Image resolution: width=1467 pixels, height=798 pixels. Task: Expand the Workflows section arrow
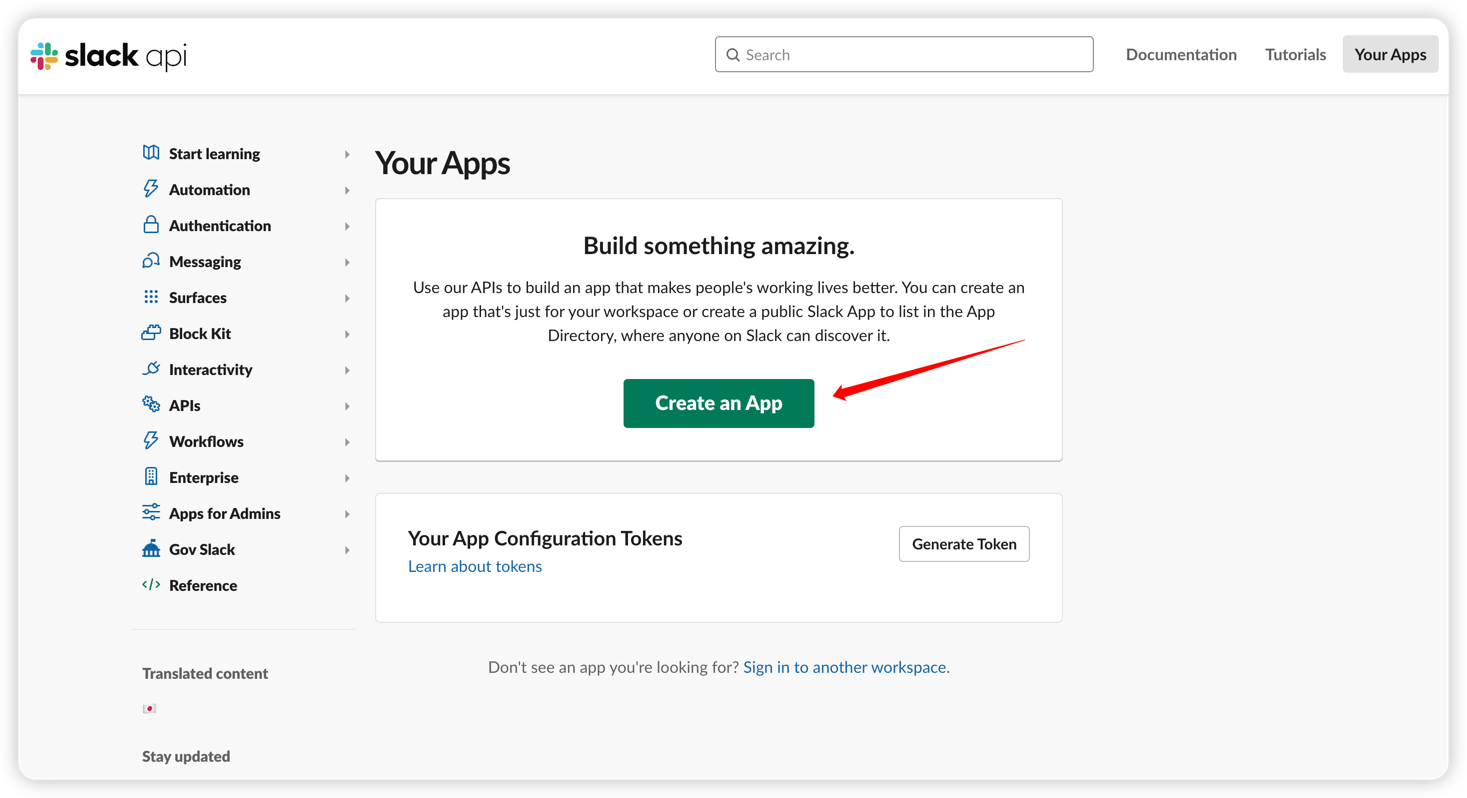click(x=347, y=442)
